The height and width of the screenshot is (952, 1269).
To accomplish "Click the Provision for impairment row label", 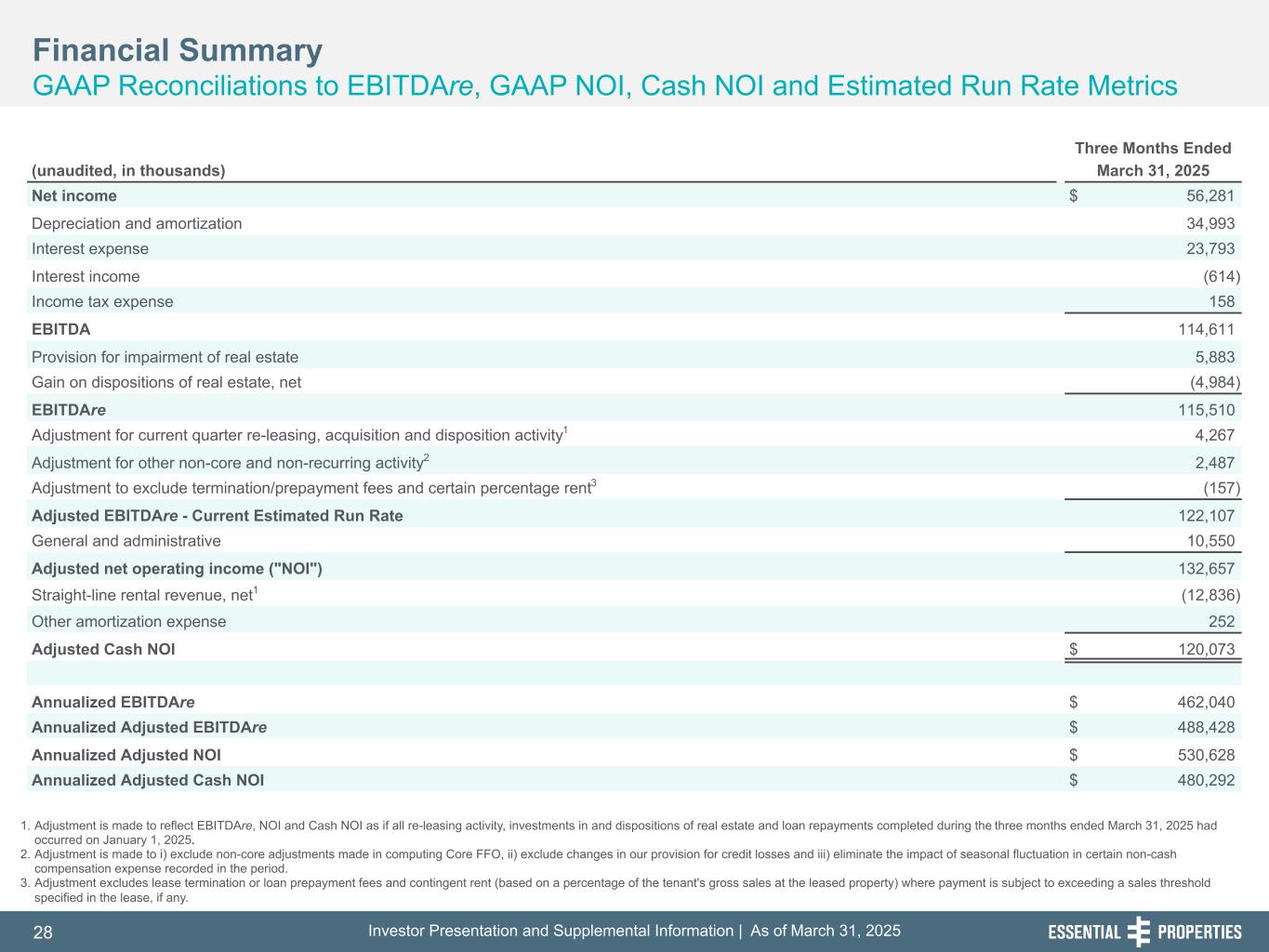I will coord(165,357).
